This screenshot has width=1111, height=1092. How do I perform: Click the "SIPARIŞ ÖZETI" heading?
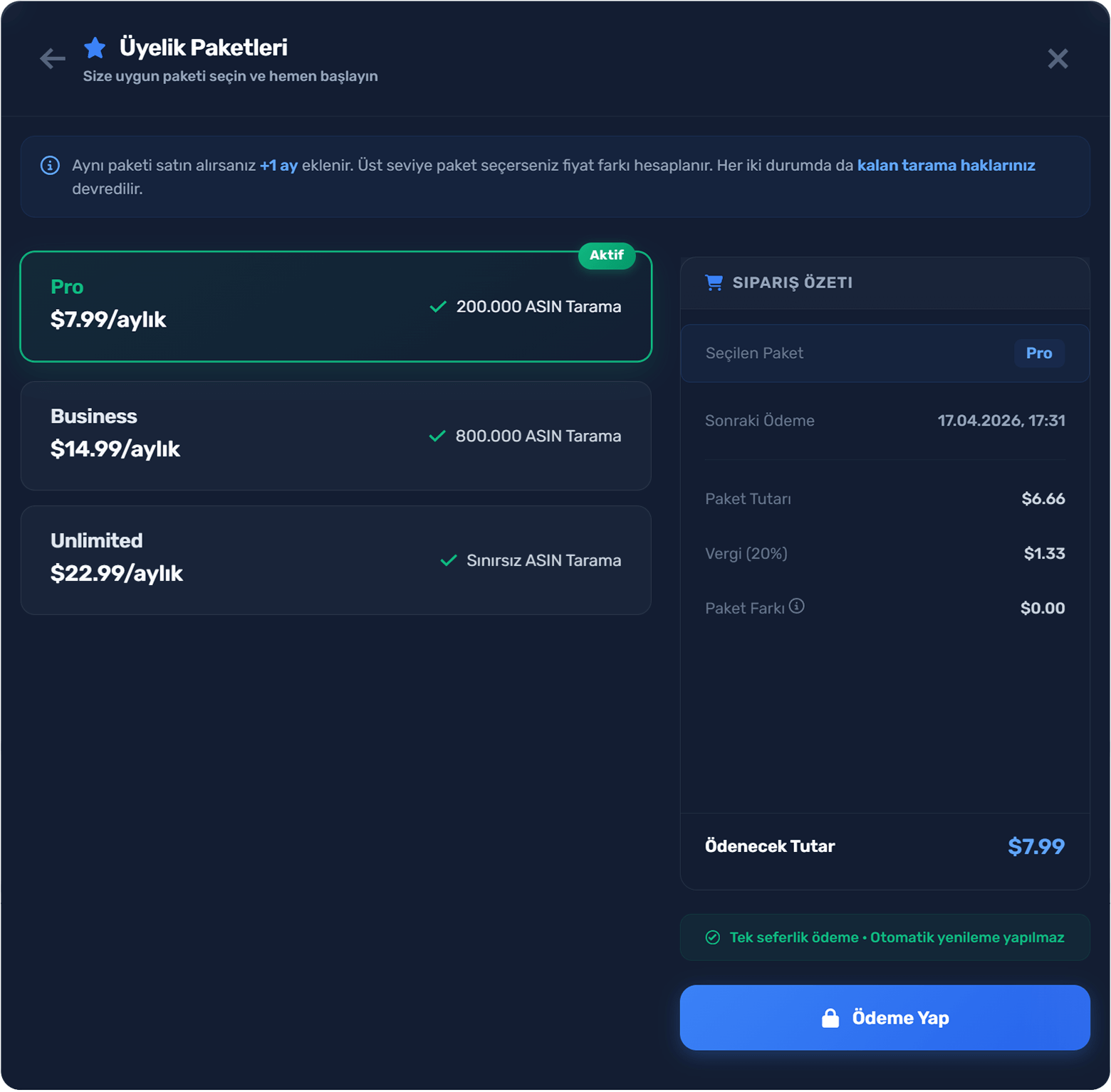click(x=793, y=283)
